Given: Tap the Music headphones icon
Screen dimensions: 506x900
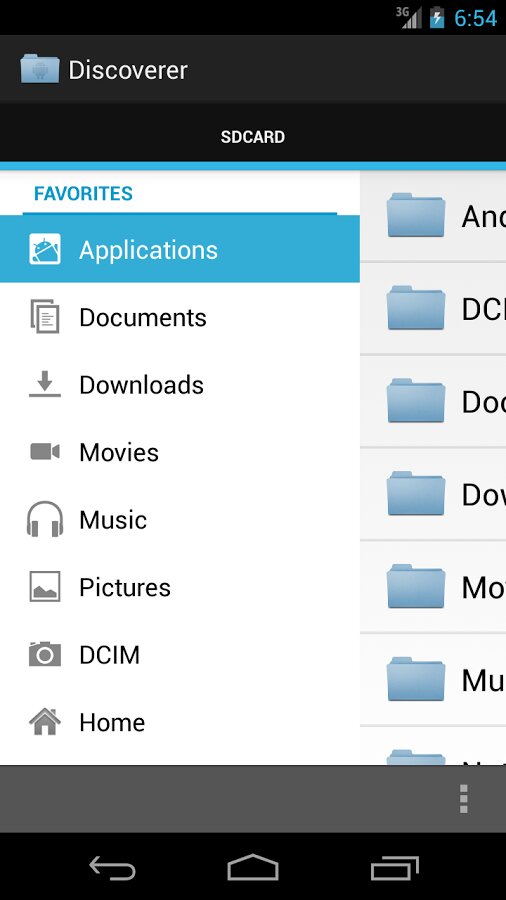Looking at the screenshot, I should click(x=45, y=519).
